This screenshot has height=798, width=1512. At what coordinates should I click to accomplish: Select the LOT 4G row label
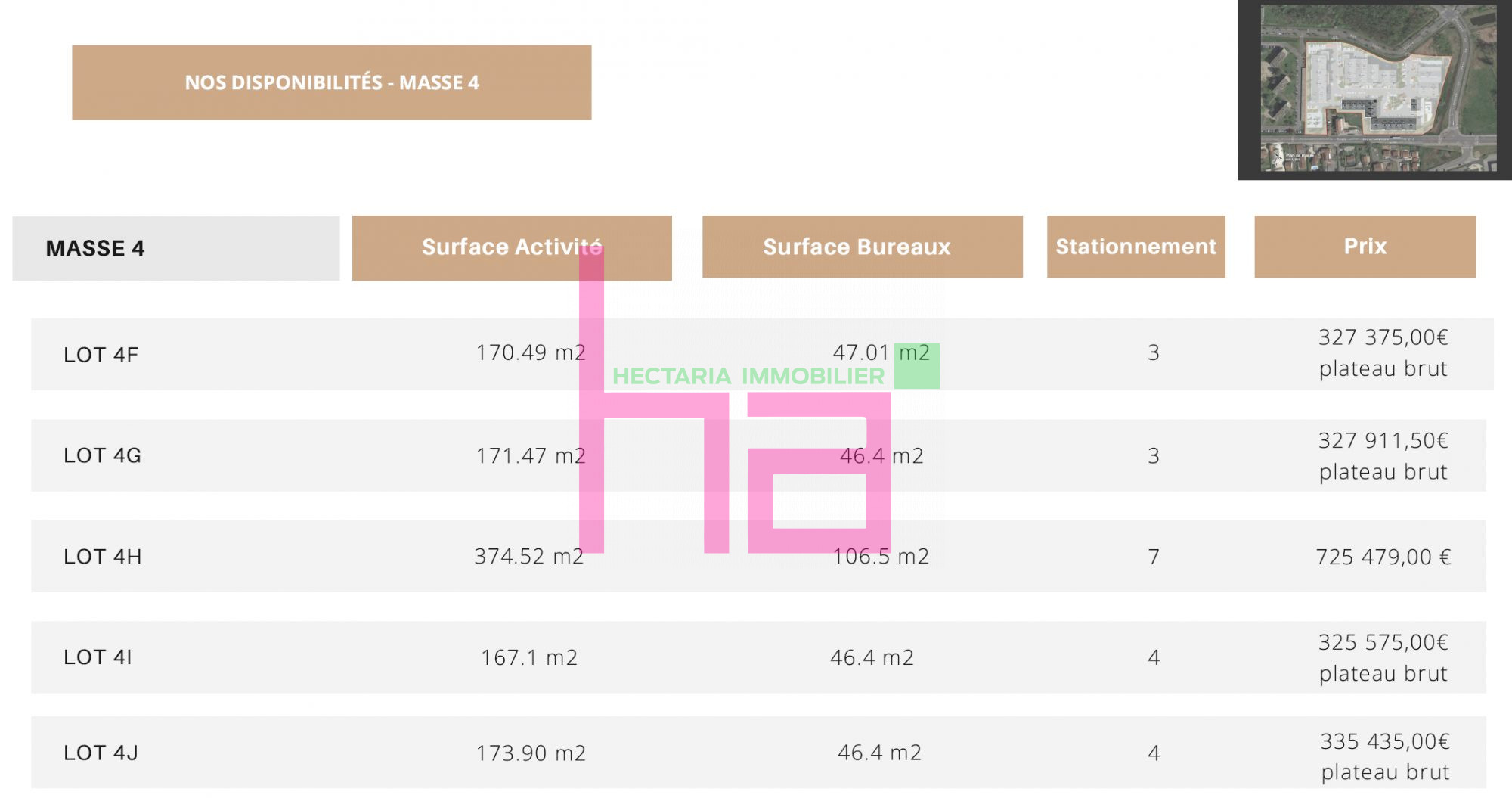click(x=103, y=455)
